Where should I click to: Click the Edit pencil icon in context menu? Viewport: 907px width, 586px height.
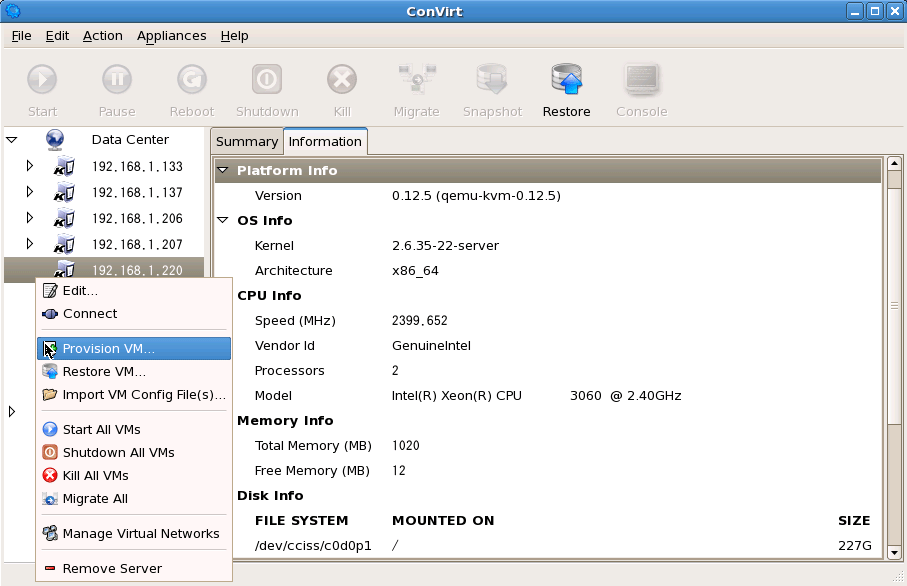click(x=50, y=290)
